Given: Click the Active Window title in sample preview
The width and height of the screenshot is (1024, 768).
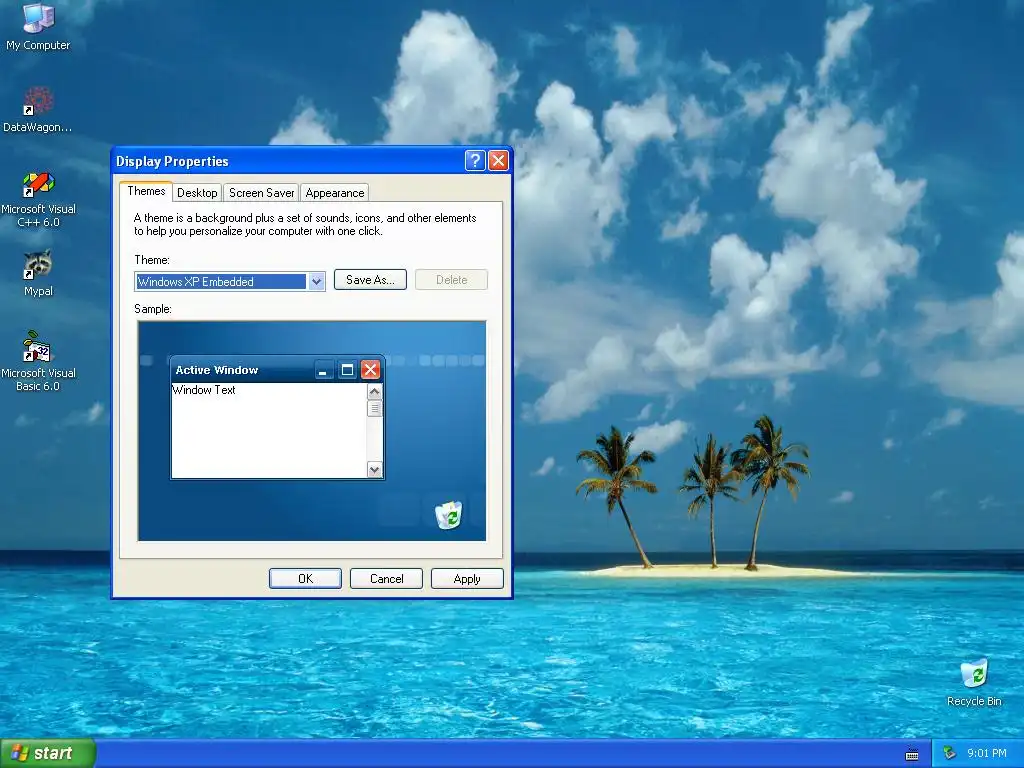Looking at the screenshot, I should (x=217, y=370).
